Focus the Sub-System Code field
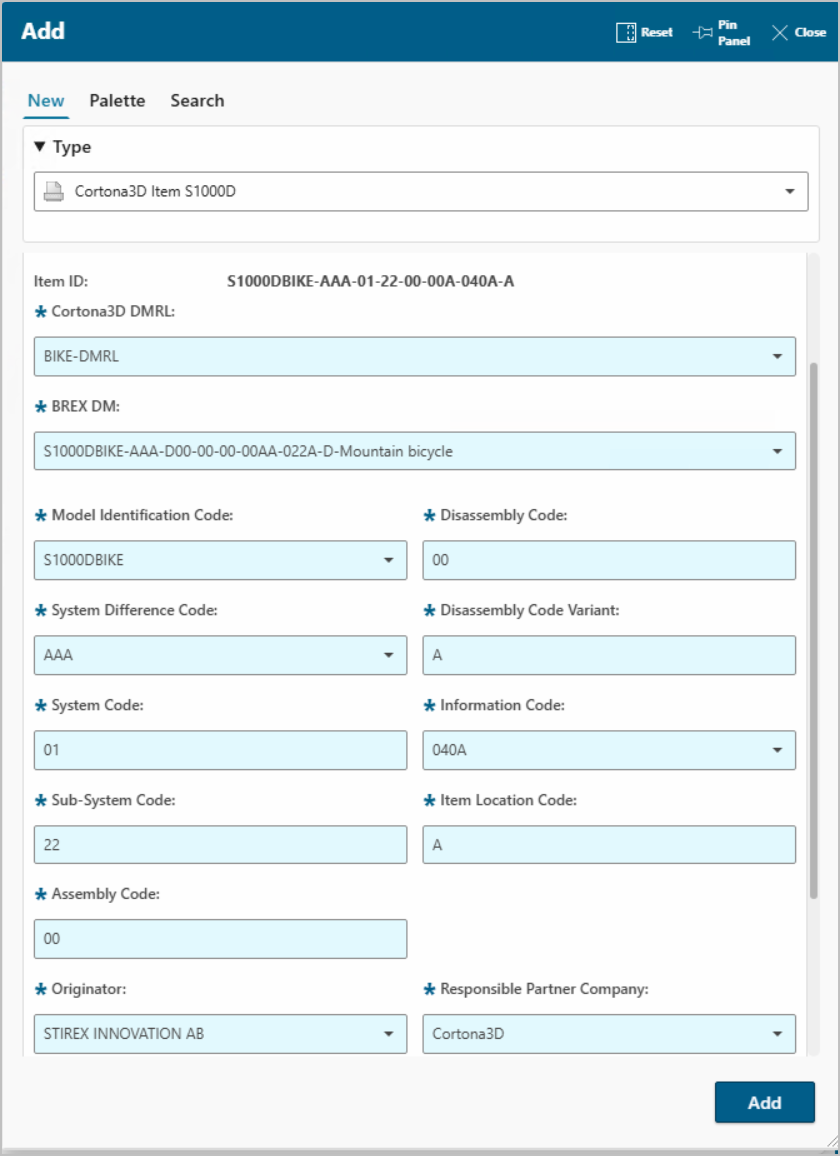 pos(220,845)
